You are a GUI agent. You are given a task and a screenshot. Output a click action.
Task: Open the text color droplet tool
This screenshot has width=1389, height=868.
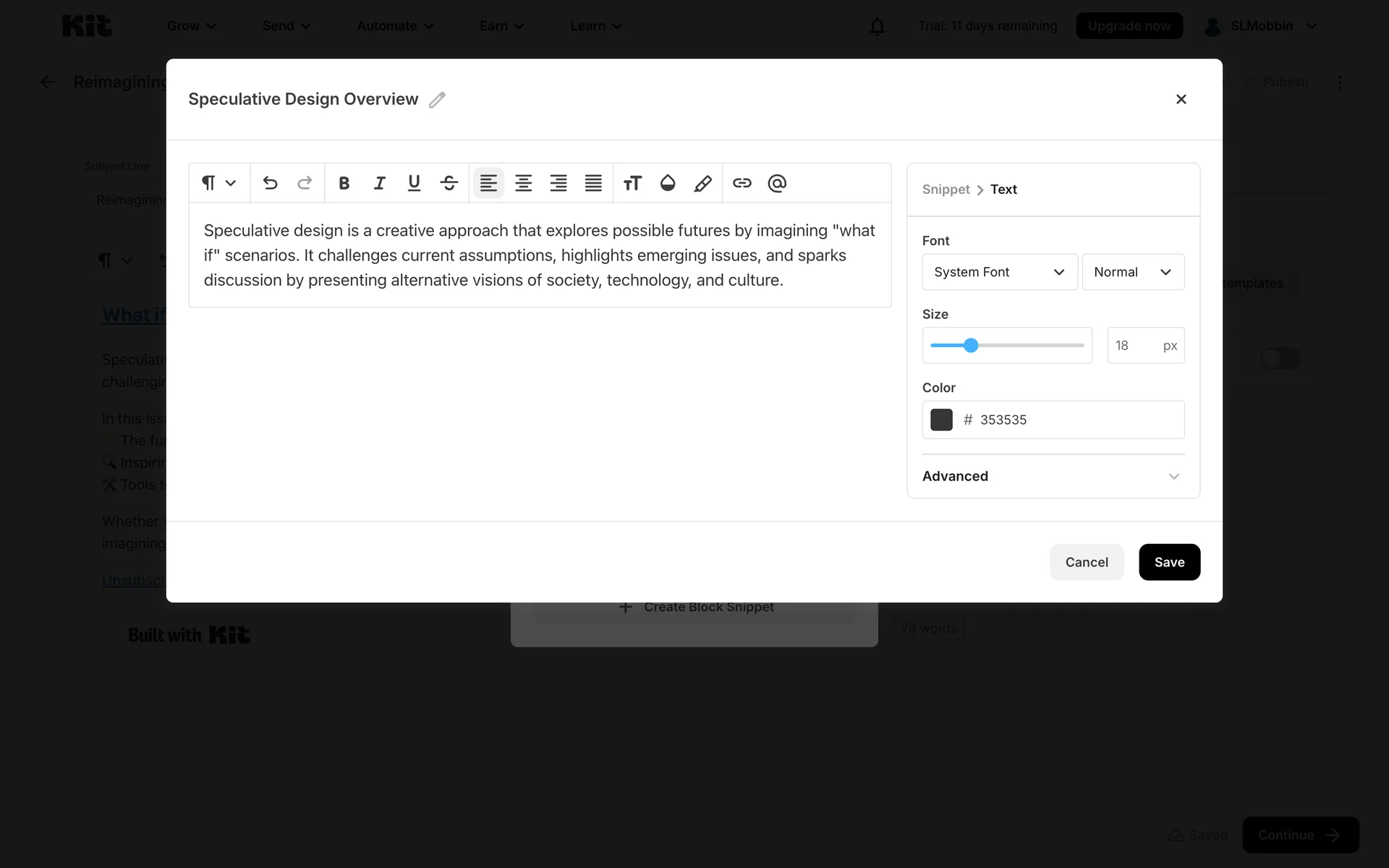(x=668, y=183)
